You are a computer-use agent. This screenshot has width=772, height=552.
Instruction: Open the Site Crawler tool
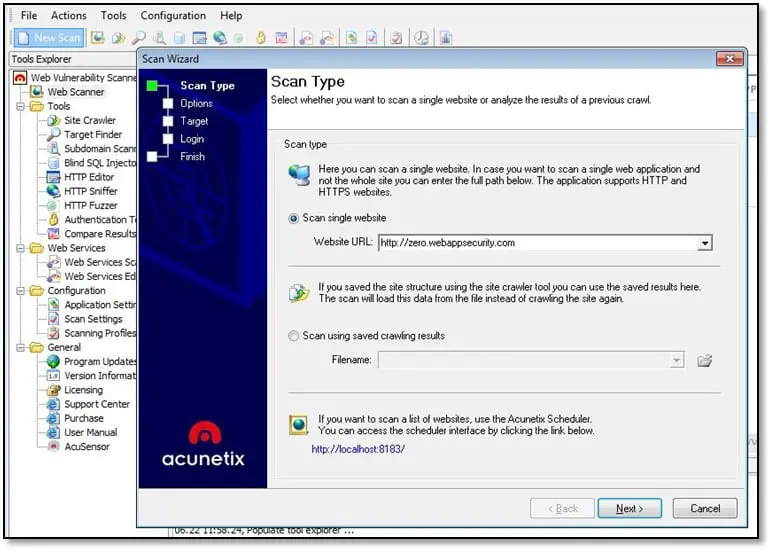(89, 120)
